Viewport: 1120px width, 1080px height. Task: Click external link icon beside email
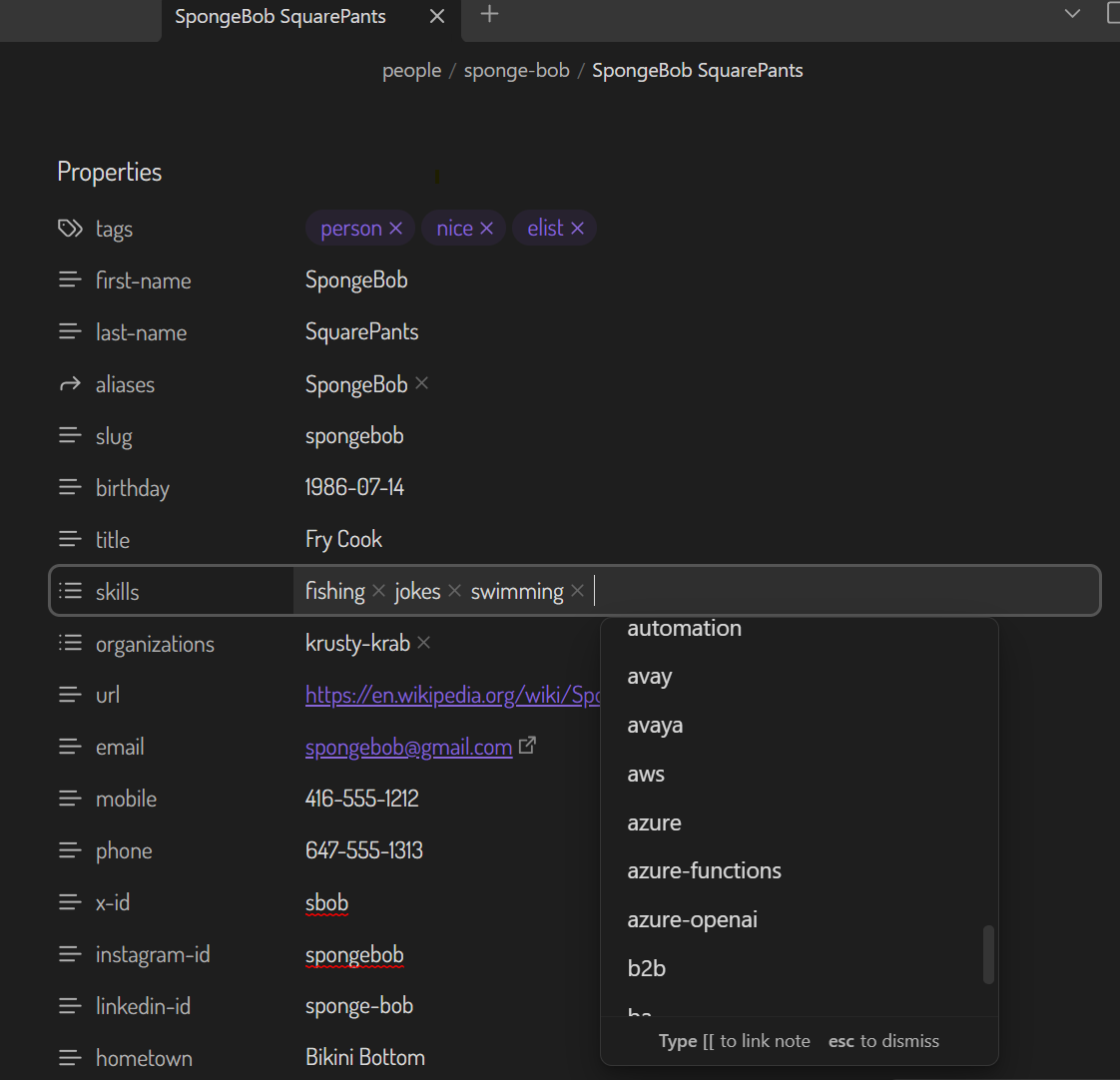527,745
